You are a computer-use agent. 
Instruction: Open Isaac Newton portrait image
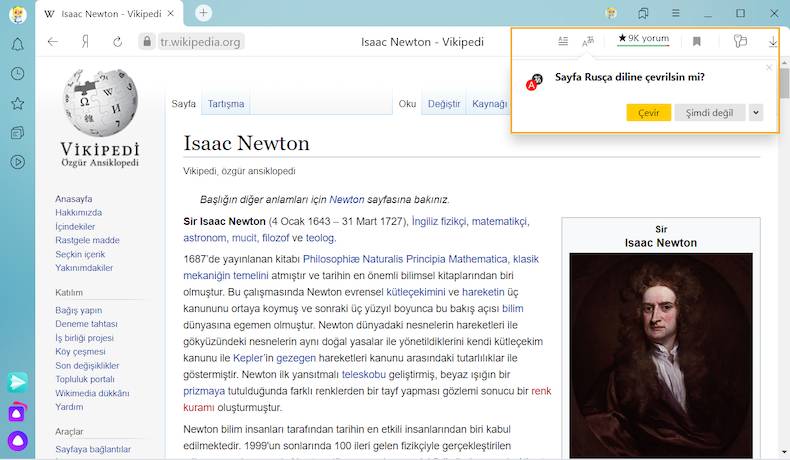(x=660, y=354)
